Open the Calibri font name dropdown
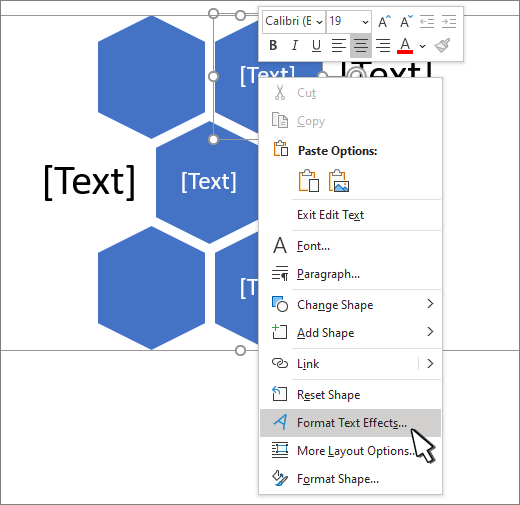 point(319,22)
